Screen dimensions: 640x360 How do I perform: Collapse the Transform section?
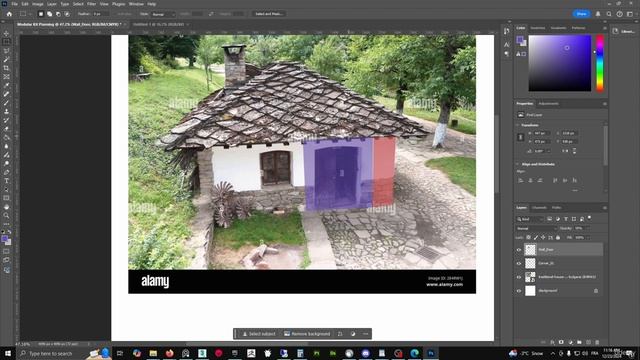(518, 125)
